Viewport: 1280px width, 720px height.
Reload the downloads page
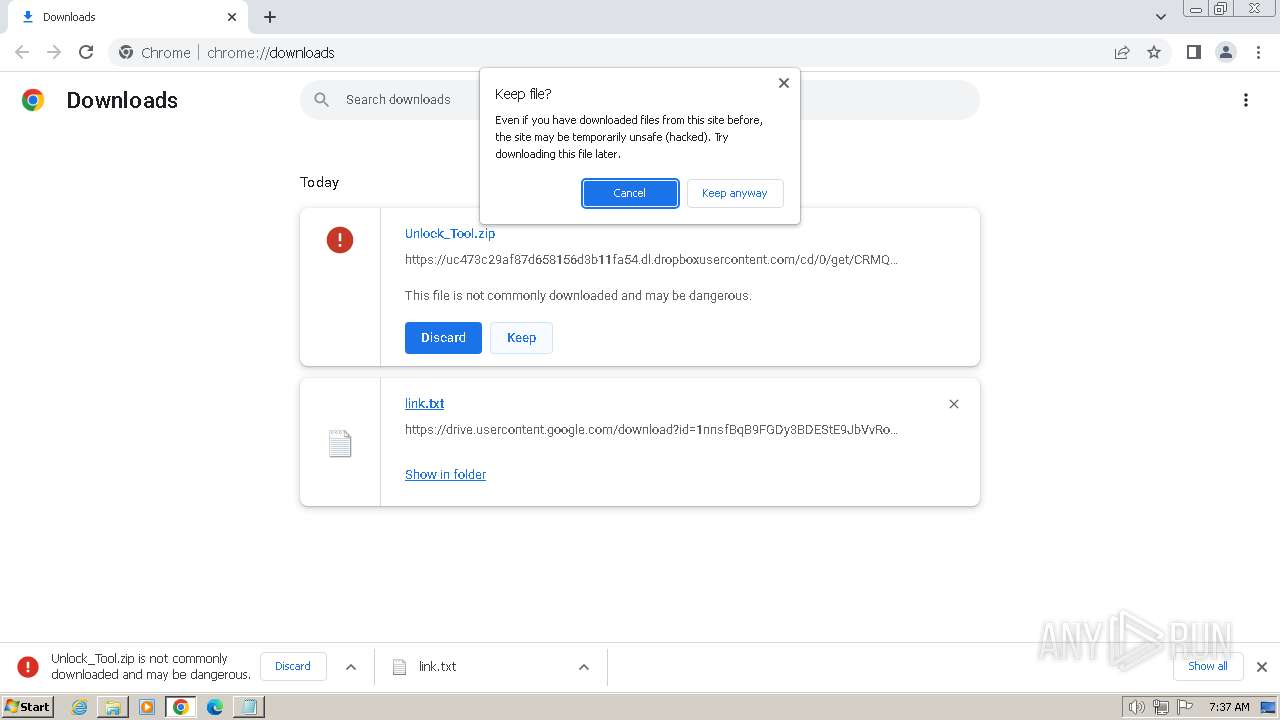click(x=86, y=52)
